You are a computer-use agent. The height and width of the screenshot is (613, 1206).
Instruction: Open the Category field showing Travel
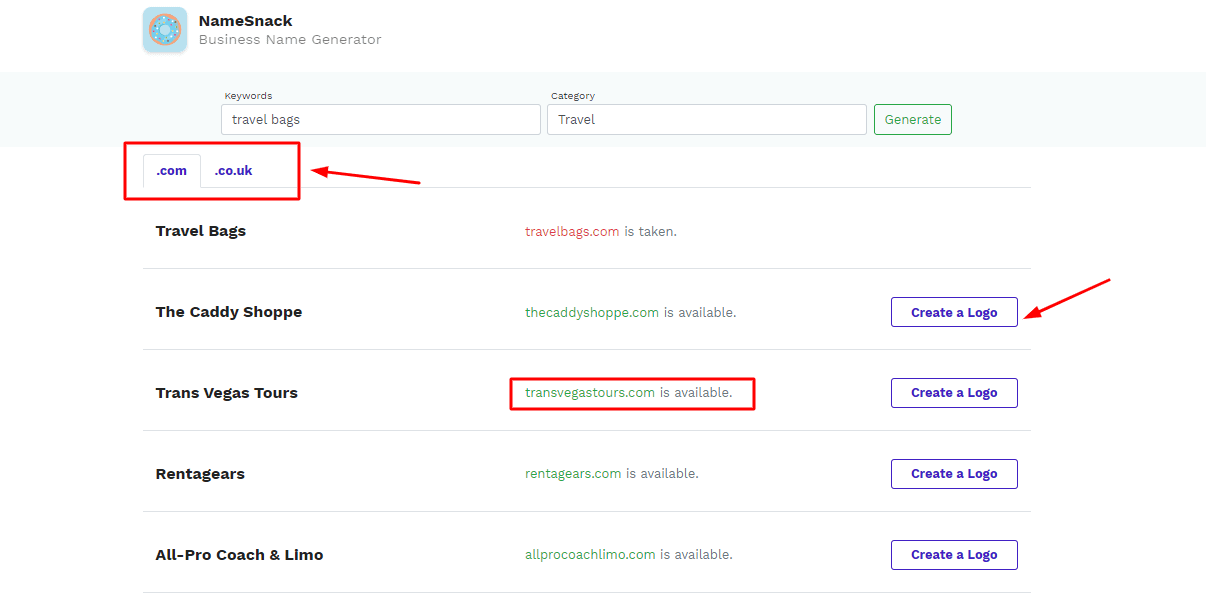pos(706,120)
